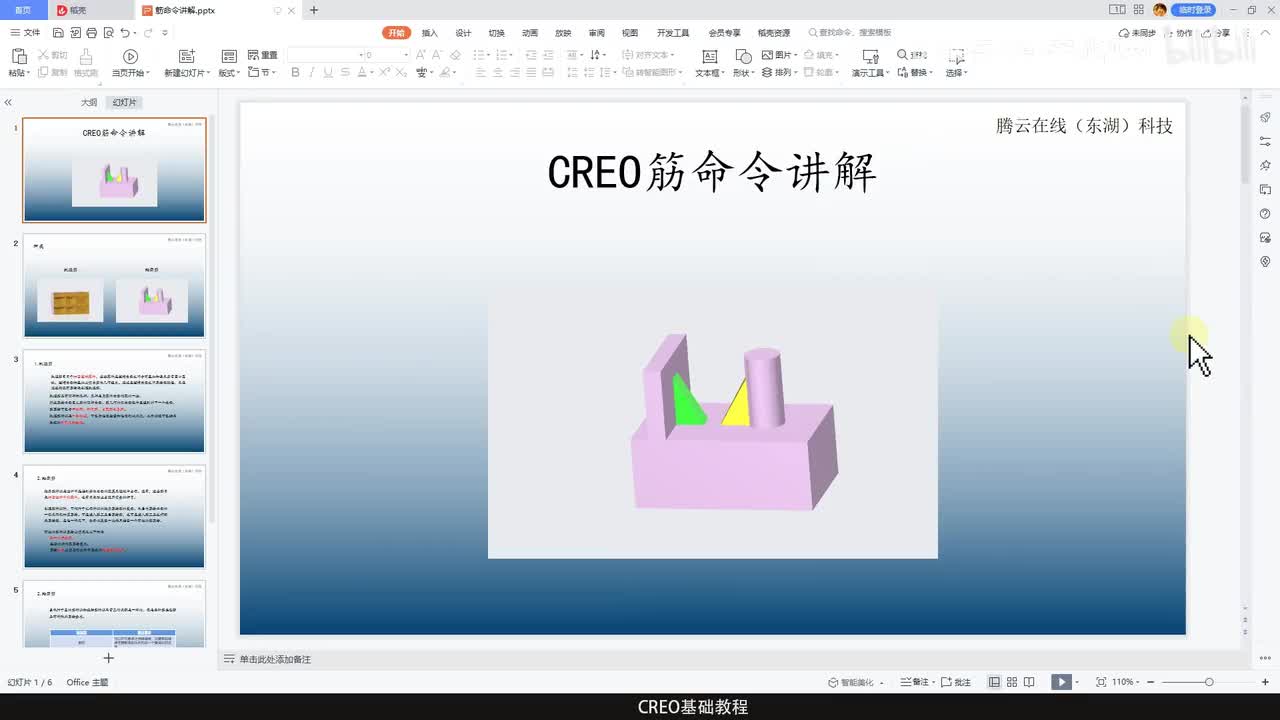
Task: Select slide 4 thumbnail
Action: coord(114,517)
